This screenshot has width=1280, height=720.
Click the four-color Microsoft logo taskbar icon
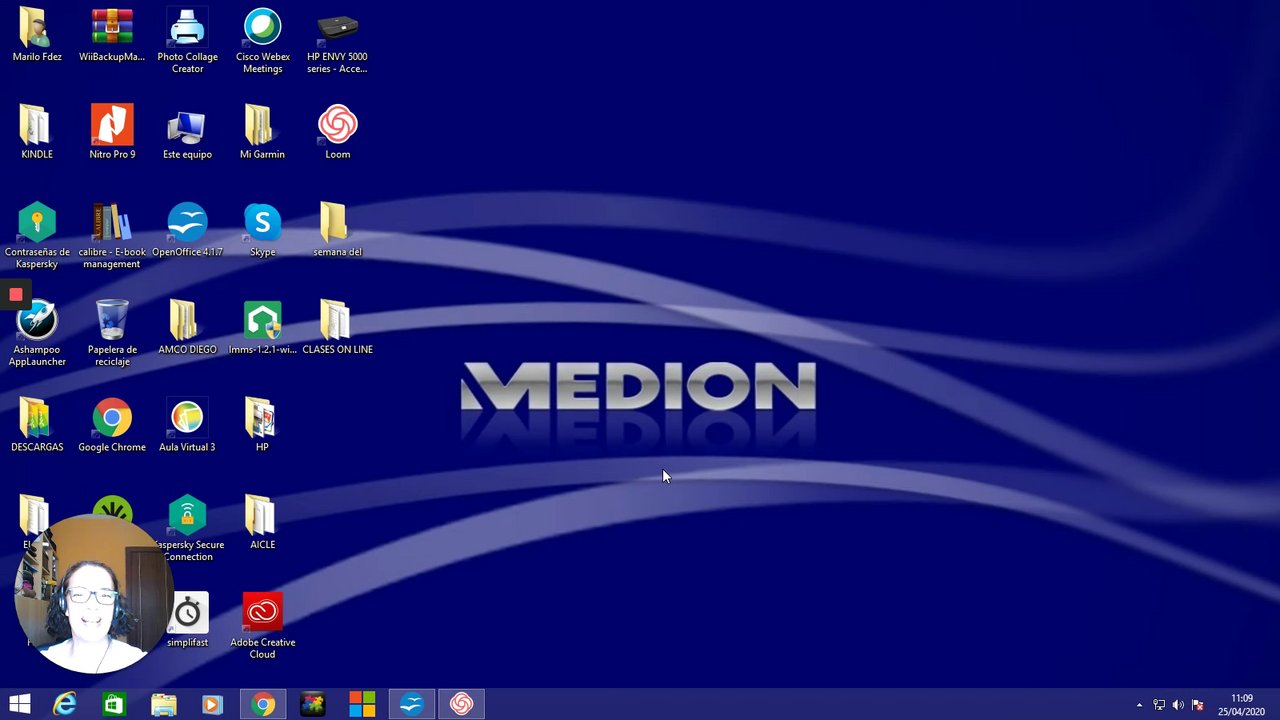pos(362,705)
